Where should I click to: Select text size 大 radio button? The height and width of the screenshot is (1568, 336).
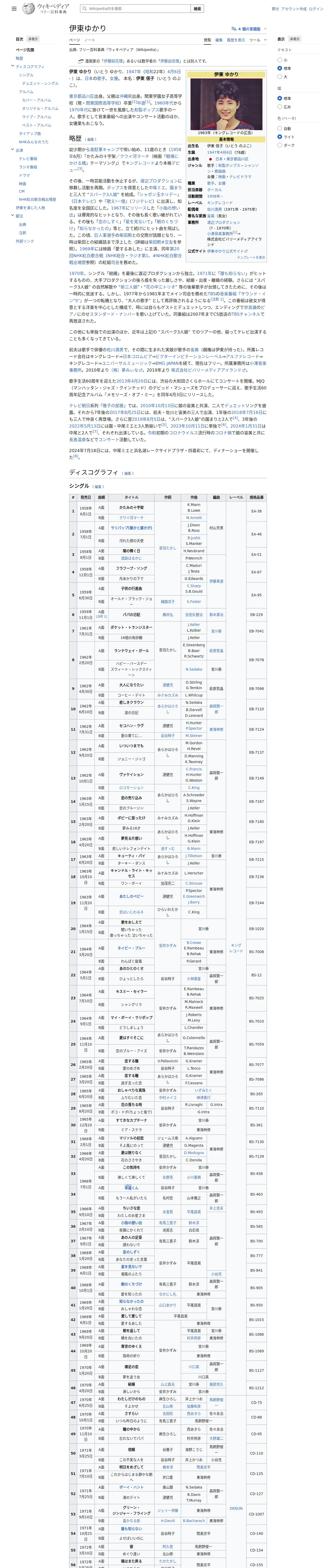pyautogui.click(x=280, y=77)
